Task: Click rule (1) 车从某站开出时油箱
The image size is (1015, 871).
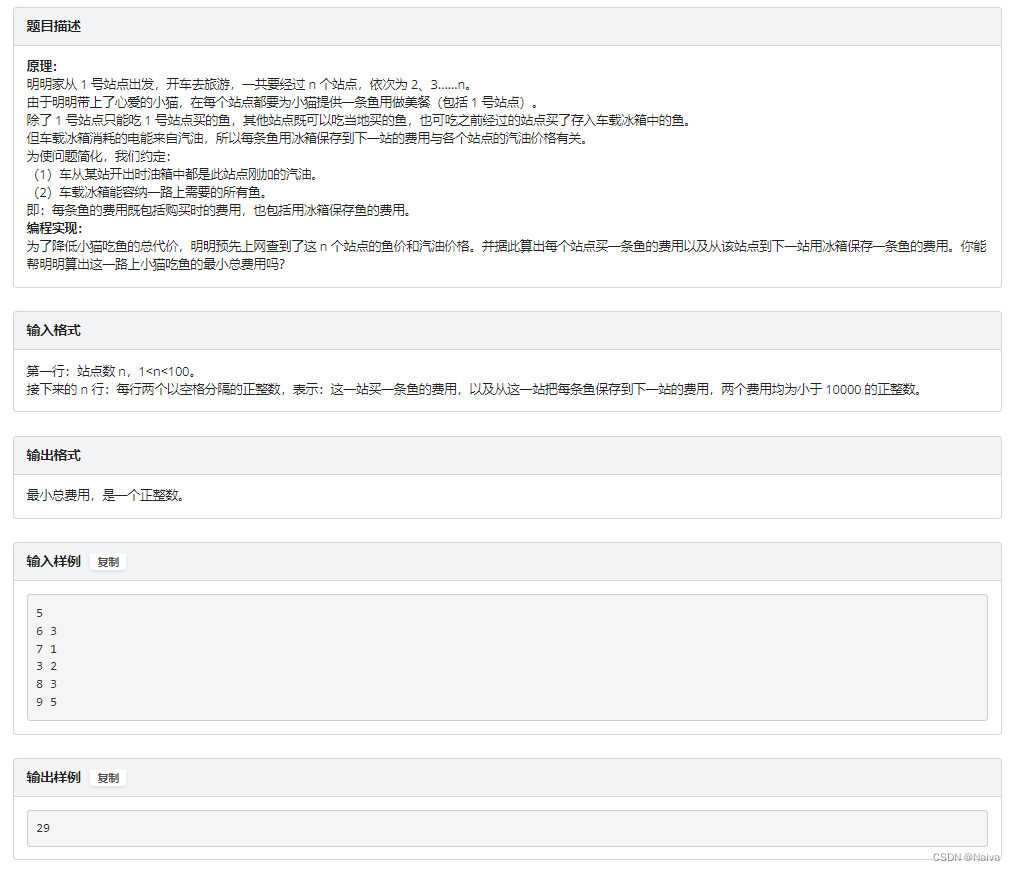Action: 175,175
